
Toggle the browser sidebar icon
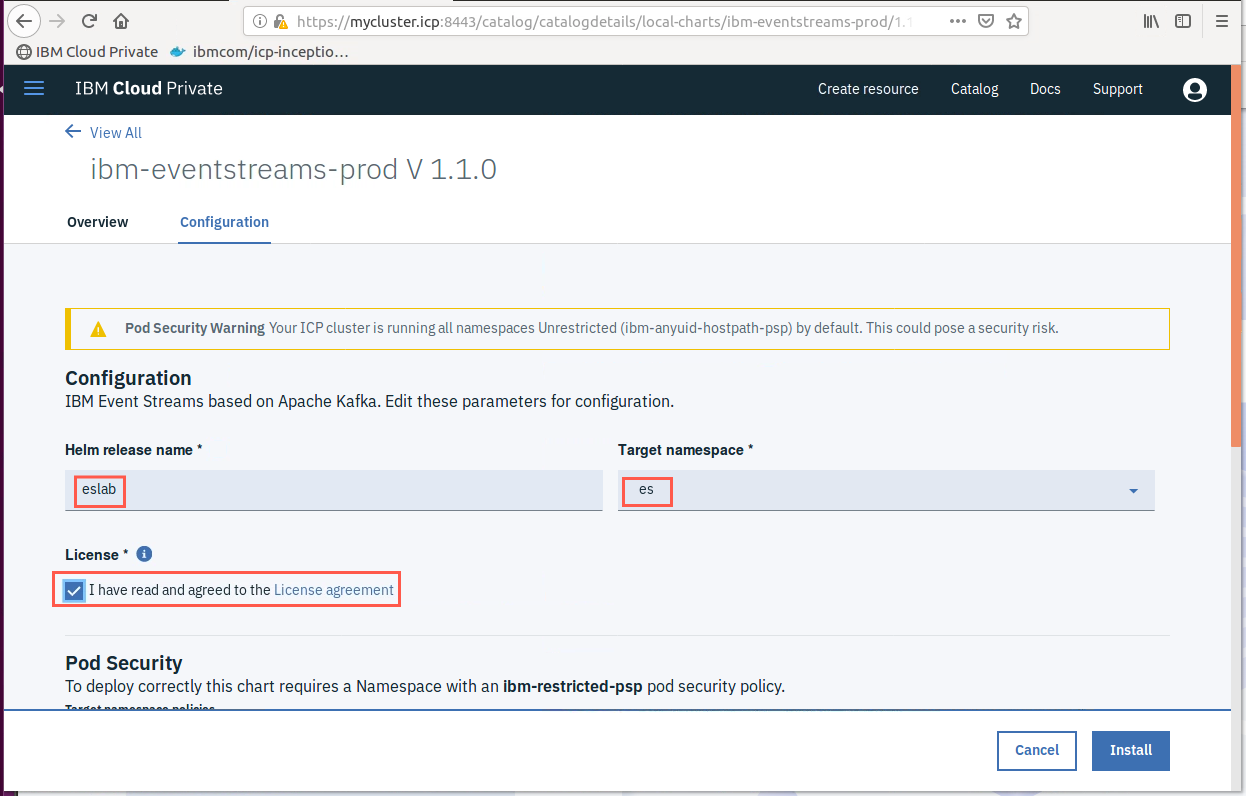(x=1183, y=21)
